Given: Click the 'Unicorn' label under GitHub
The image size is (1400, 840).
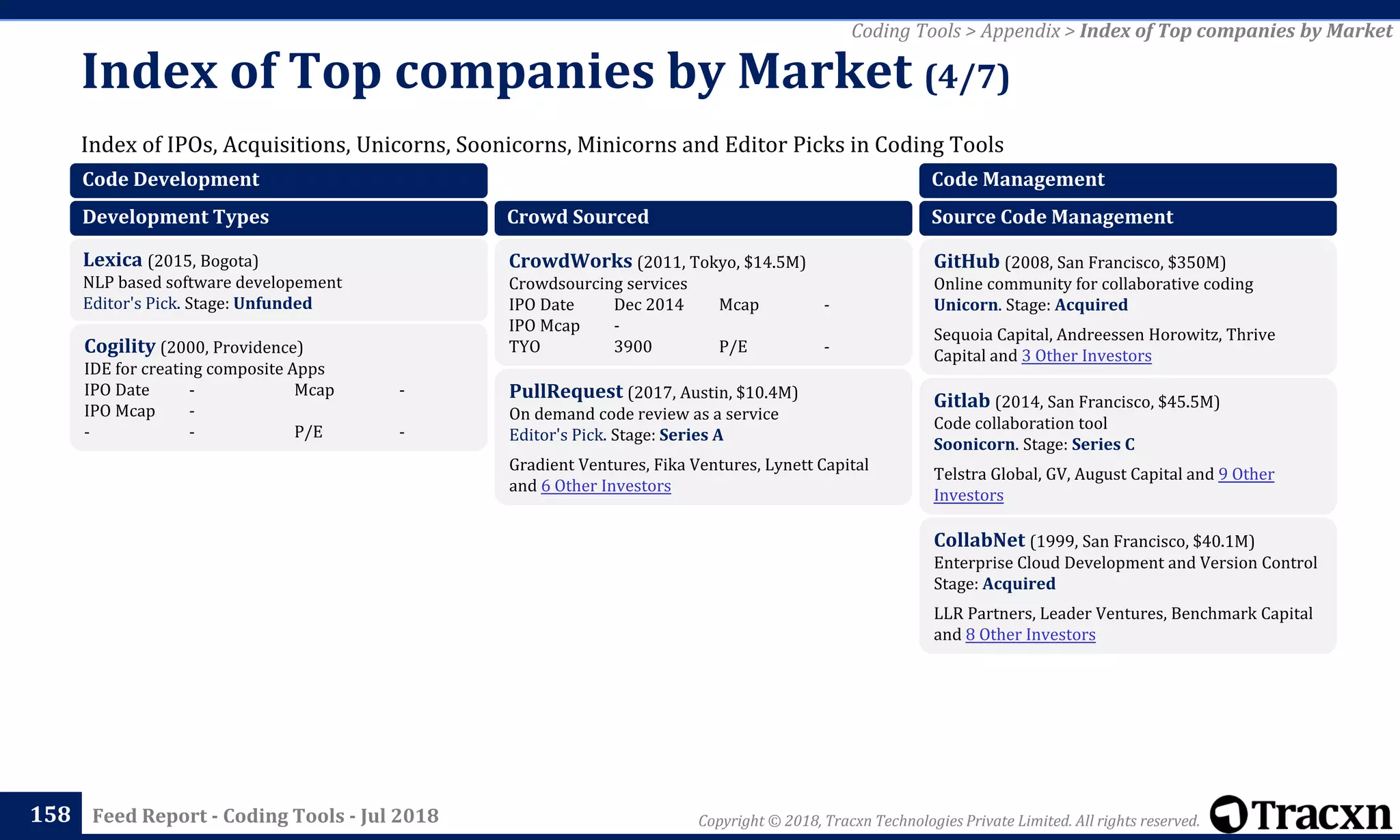Looking at the screenshot, I should [x=966, y=305].
